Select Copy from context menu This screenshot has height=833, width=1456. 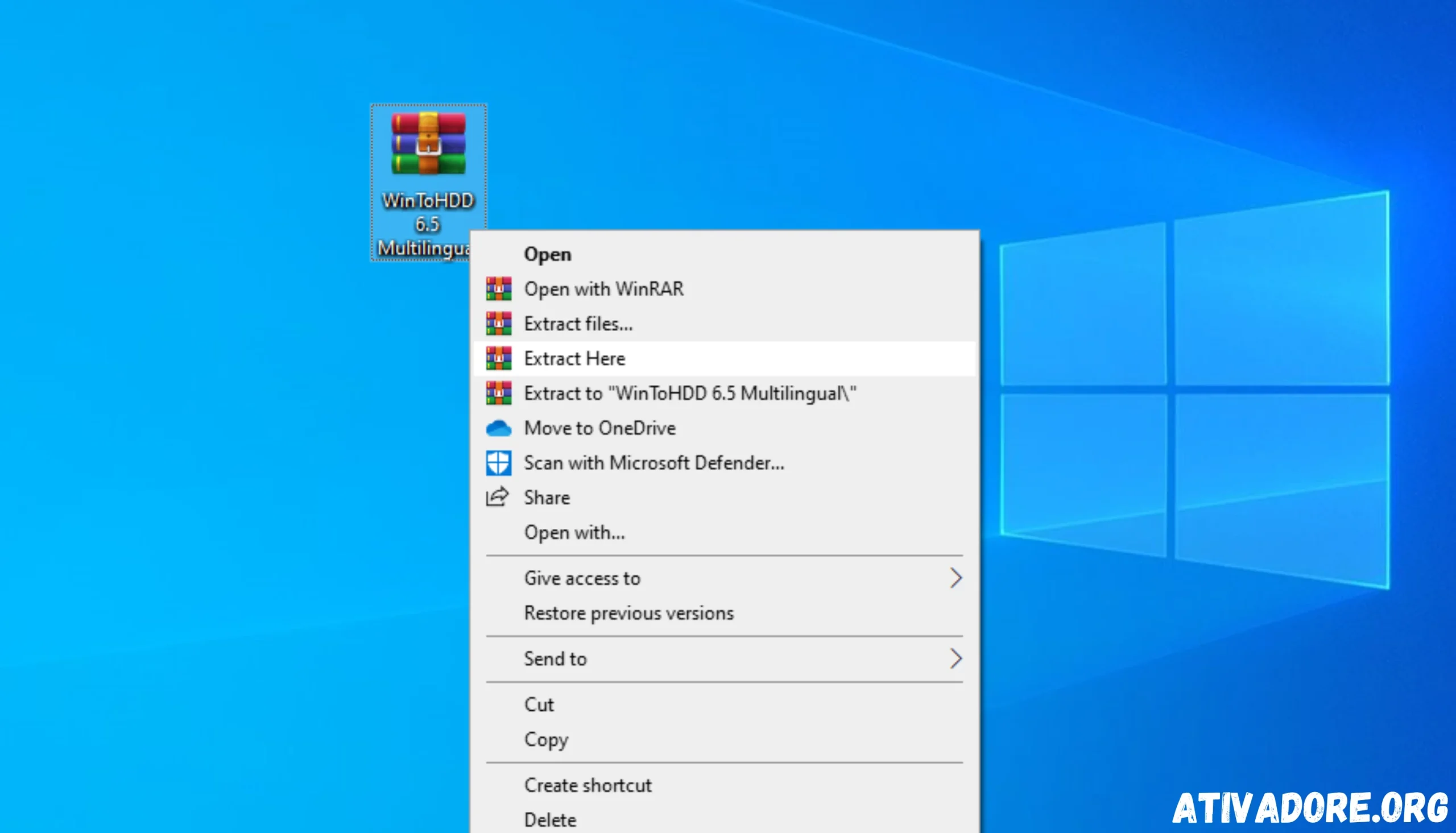[724, 740]
